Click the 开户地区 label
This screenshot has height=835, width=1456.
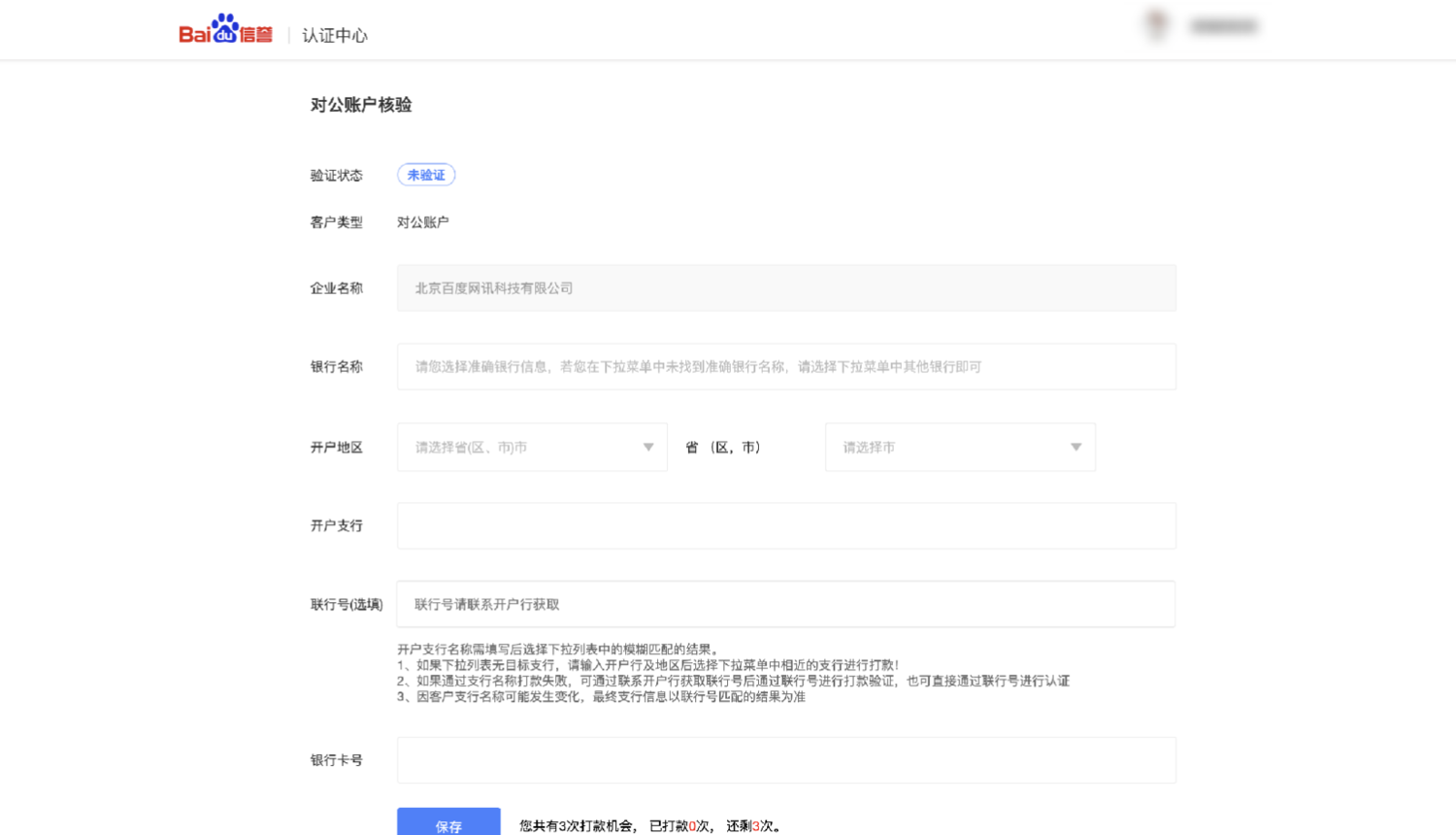(x=336, y=448)
